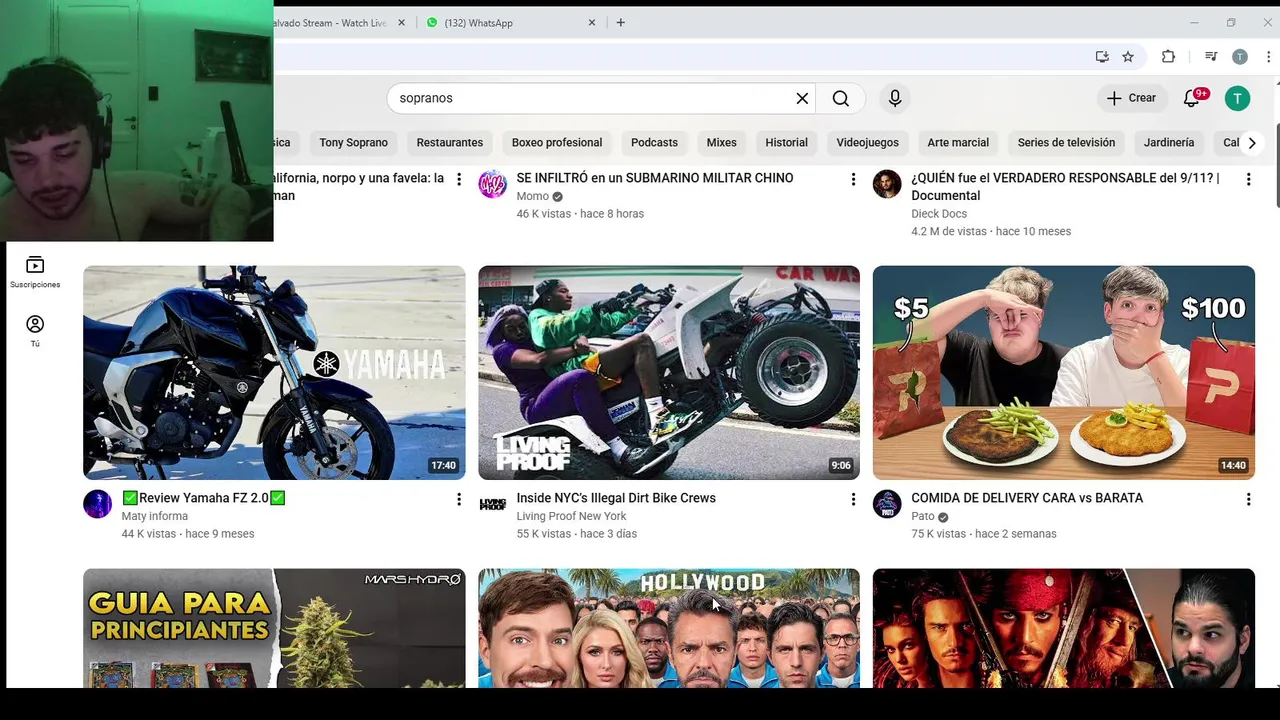Open the Tú sidebar item
1280x720 pixels.
pyautogui.click(x=35, y=331)
